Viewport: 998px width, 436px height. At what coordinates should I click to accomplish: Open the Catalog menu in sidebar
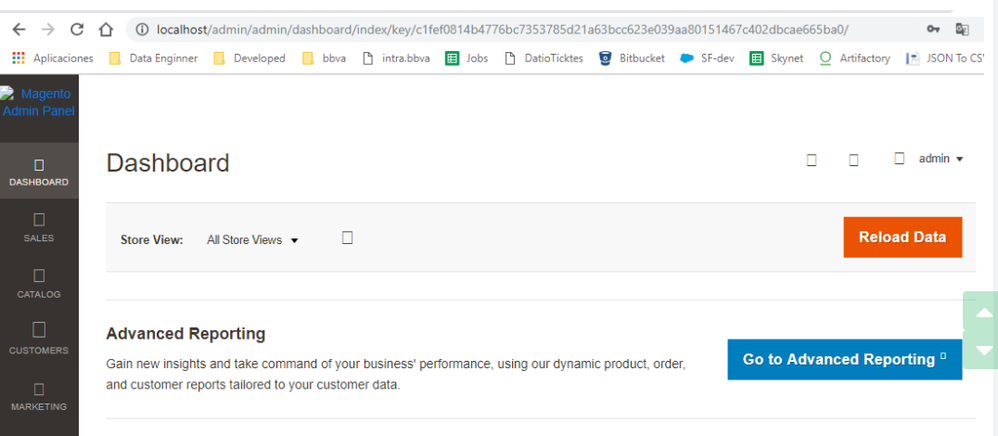[x=39, y=283]
